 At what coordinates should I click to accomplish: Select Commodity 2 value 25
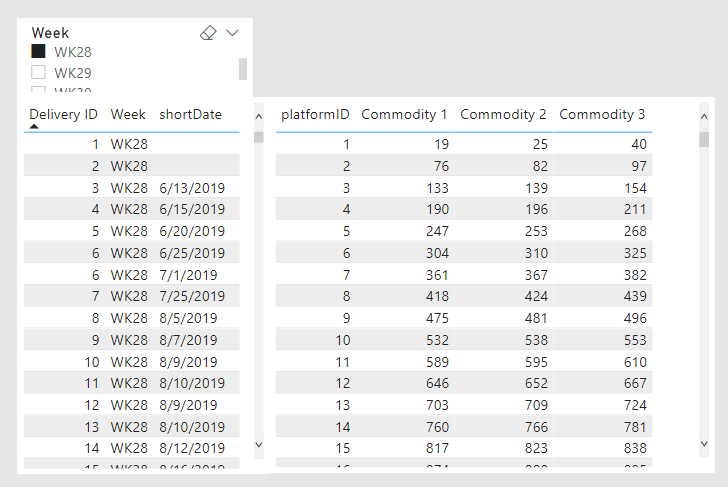coord(540,144)
